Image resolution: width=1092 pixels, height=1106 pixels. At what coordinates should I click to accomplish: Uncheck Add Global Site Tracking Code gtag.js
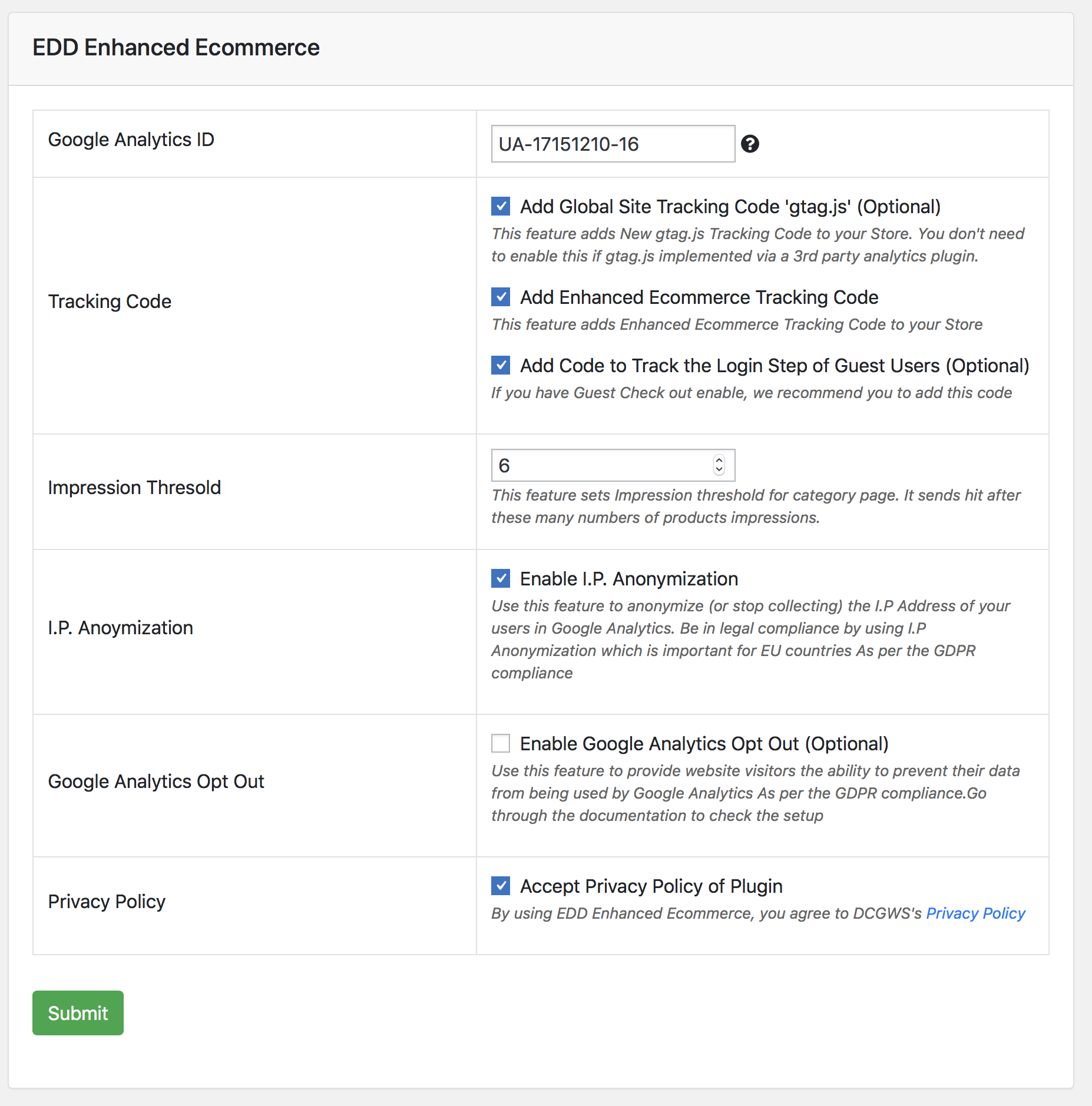(x=501, y=206)
